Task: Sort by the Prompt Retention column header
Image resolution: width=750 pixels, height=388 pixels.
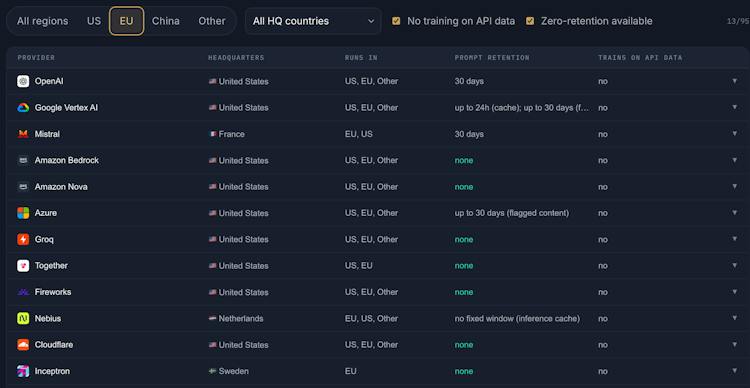Action: [x=492, y=58]
